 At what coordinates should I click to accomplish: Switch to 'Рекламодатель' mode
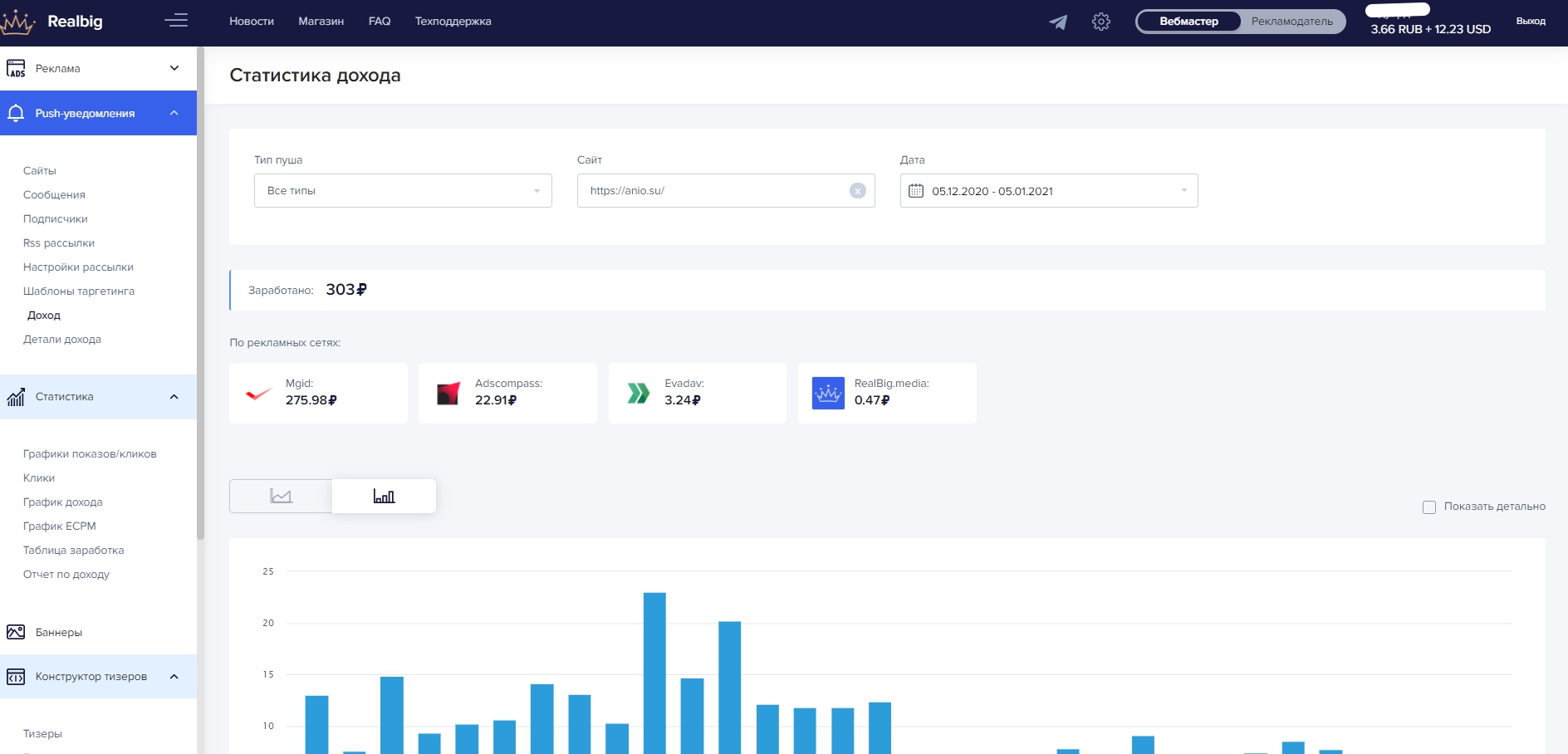tap(1291, 22)
